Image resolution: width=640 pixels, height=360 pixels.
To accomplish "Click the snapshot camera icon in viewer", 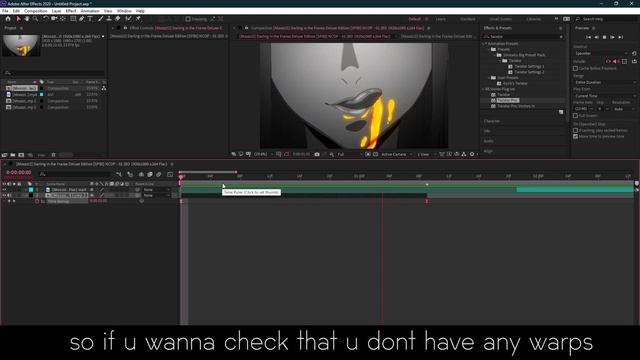I will click(317, 154).
